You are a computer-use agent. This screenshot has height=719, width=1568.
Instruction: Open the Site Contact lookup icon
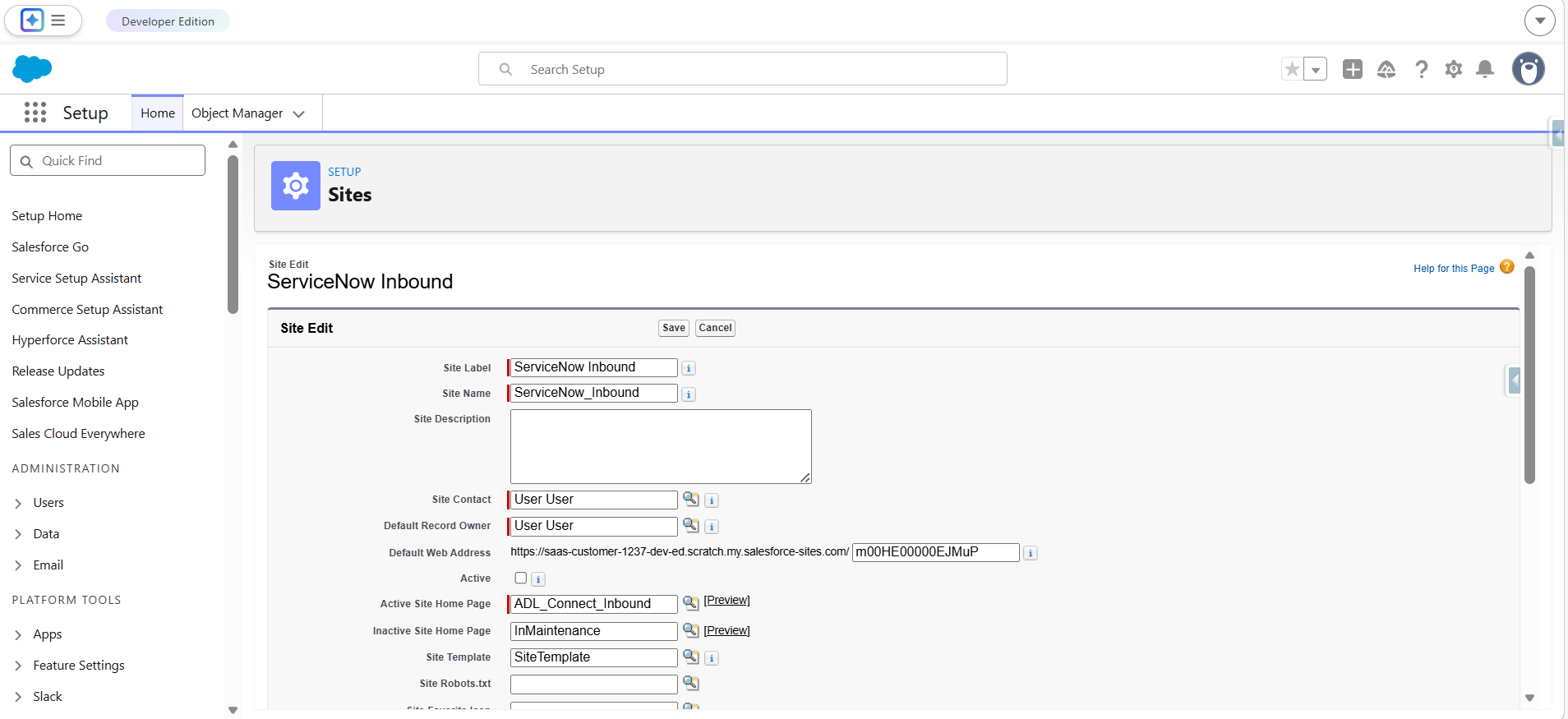point(691,499)
